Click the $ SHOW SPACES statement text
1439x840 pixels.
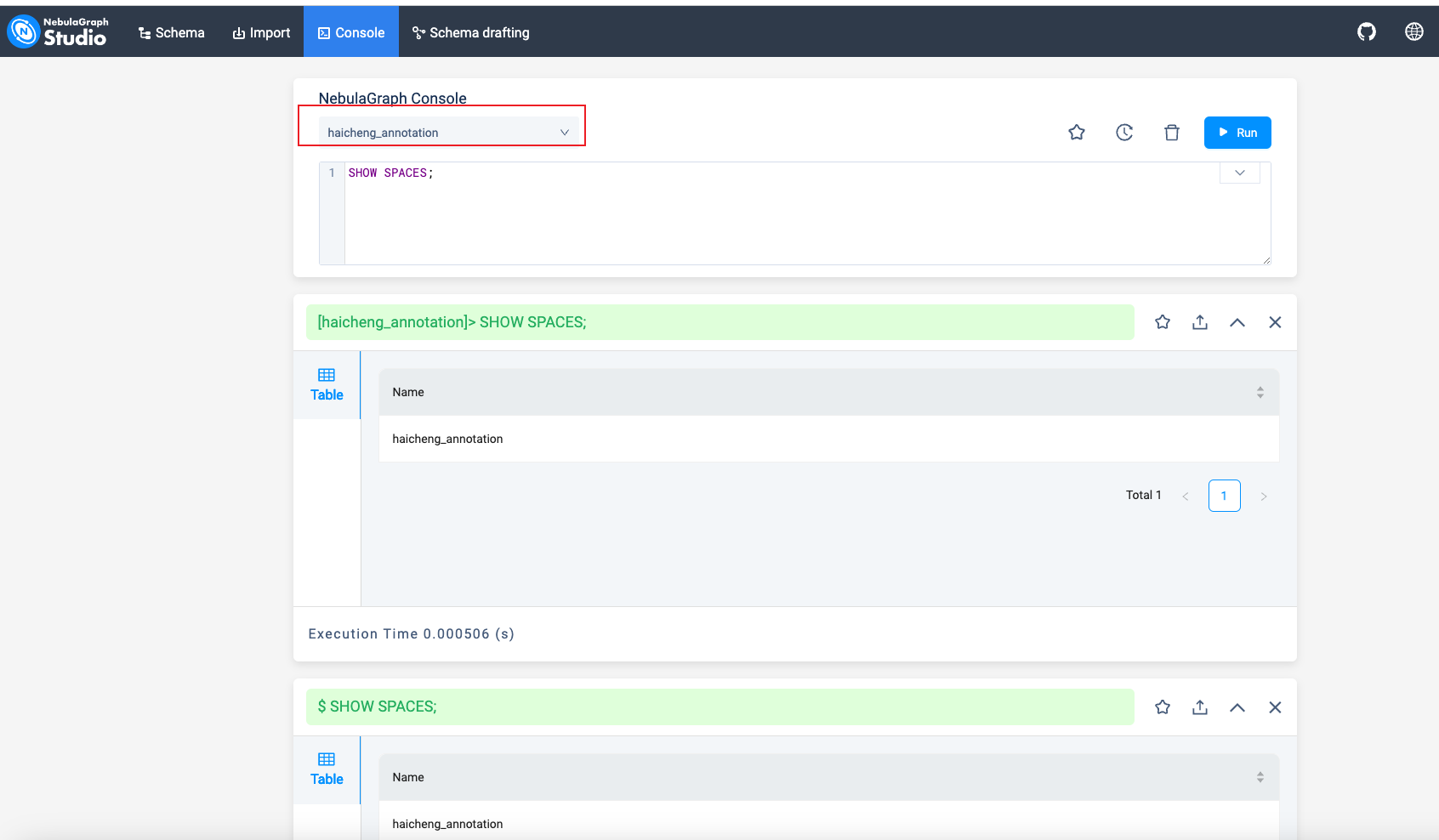tap(377, 707)
